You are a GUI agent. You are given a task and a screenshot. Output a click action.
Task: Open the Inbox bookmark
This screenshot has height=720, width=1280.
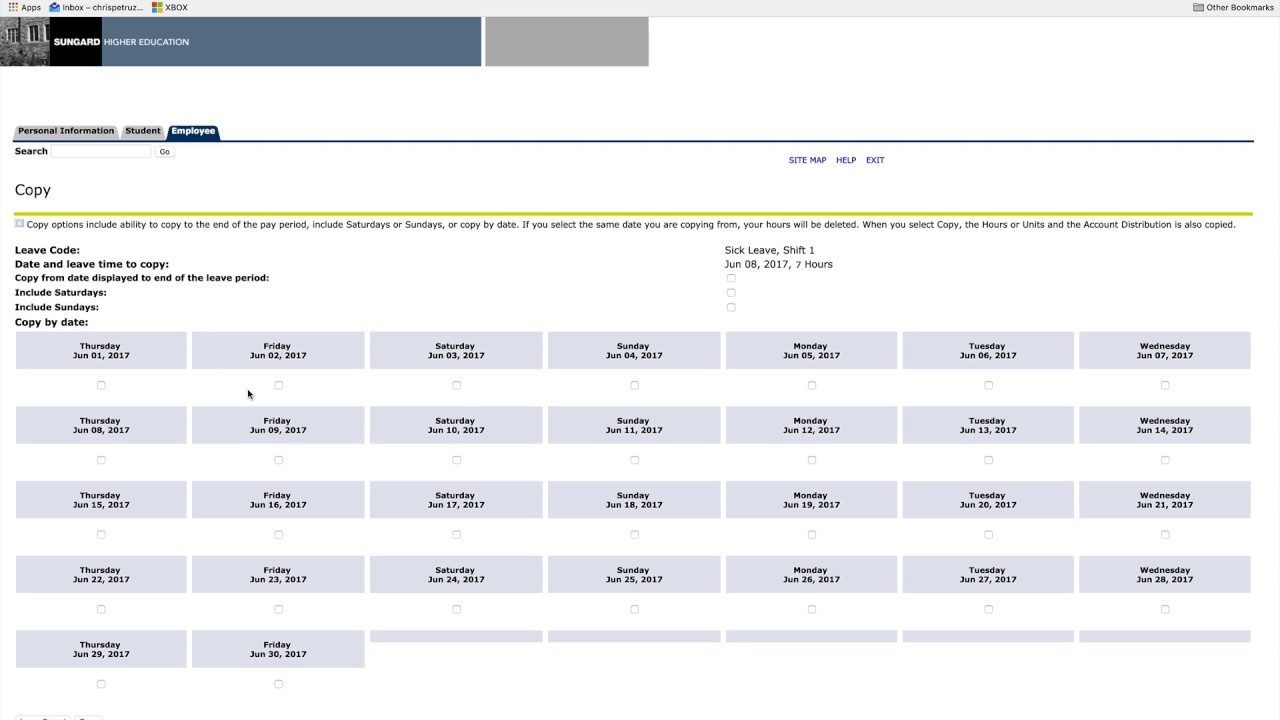coord(95,7)
